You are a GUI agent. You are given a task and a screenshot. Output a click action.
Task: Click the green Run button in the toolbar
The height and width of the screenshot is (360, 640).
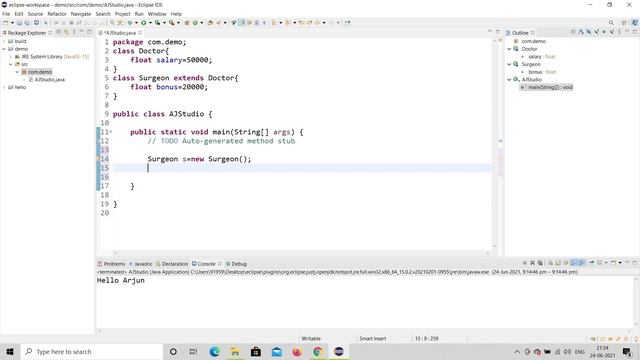[143, 23]
